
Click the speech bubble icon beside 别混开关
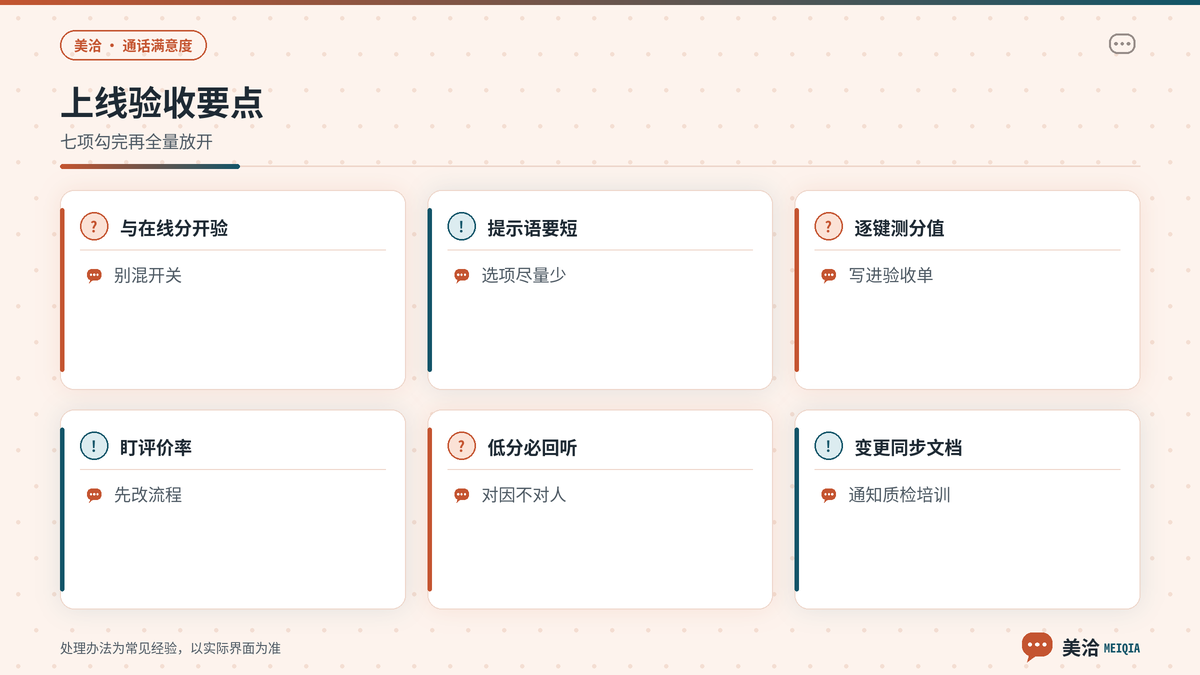94,276
